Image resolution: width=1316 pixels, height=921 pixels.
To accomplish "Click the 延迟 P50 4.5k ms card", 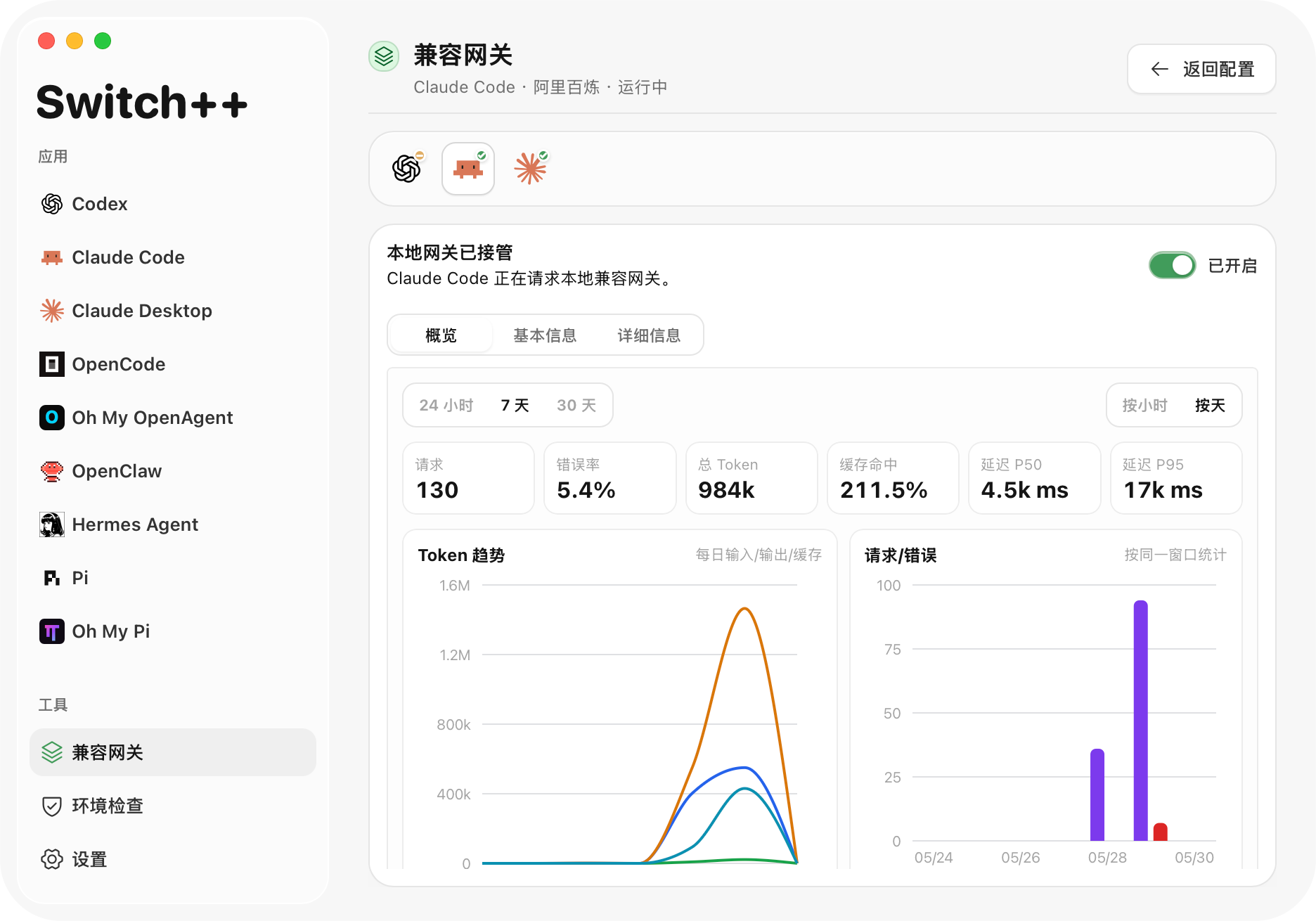I will pos(1034,478).
